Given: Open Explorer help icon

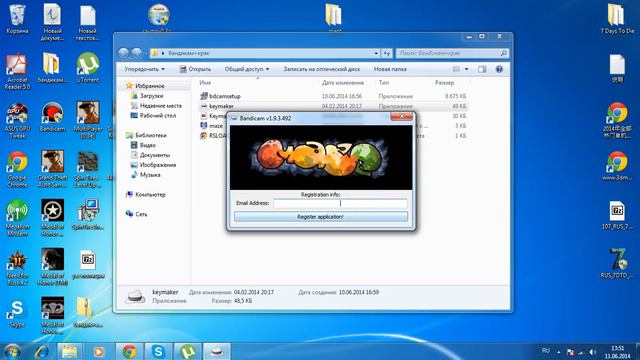Looking at the screenshot, I should [499, 69].
